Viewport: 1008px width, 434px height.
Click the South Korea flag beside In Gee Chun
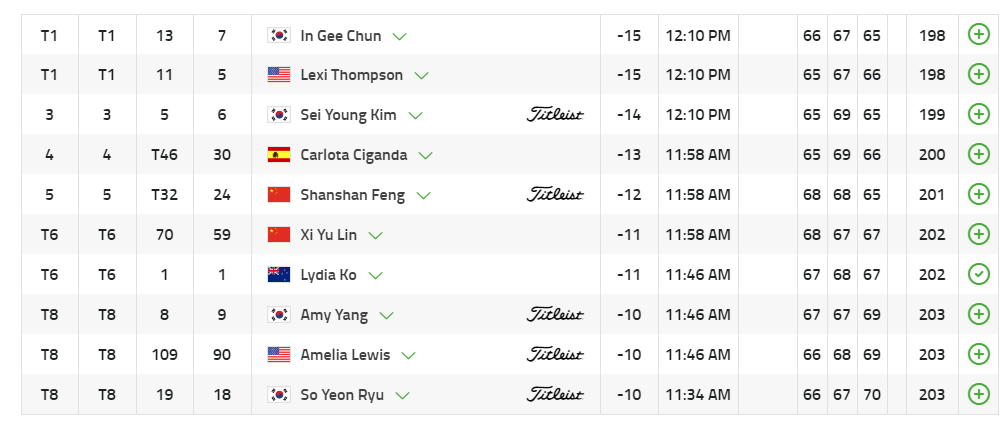coord(279,35)
